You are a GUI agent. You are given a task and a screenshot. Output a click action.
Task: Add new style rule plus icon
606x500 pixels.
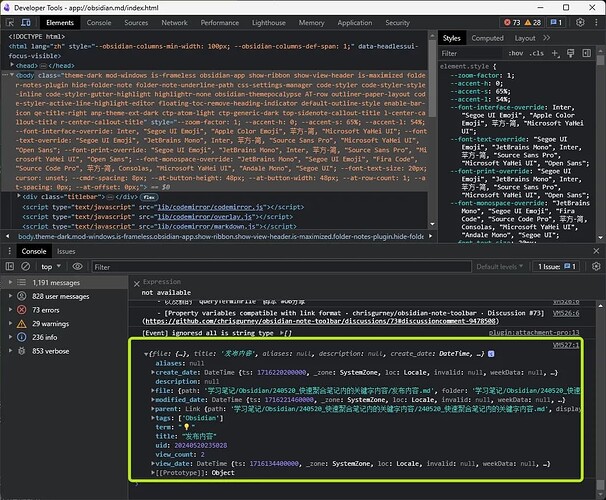coord(555,53)
